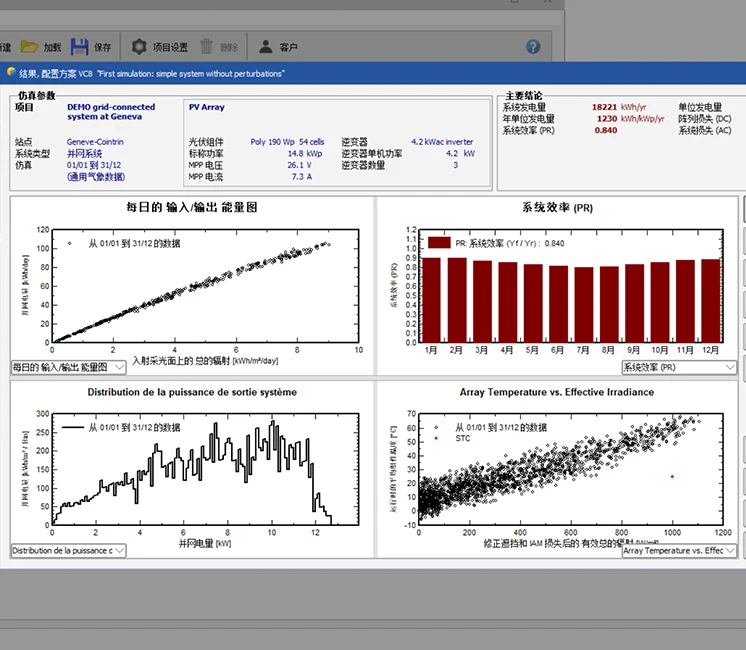This screenshot has height=650, width=746.
Task: Click the 1月 bar in the PR chart
Action: pos(432,300)
